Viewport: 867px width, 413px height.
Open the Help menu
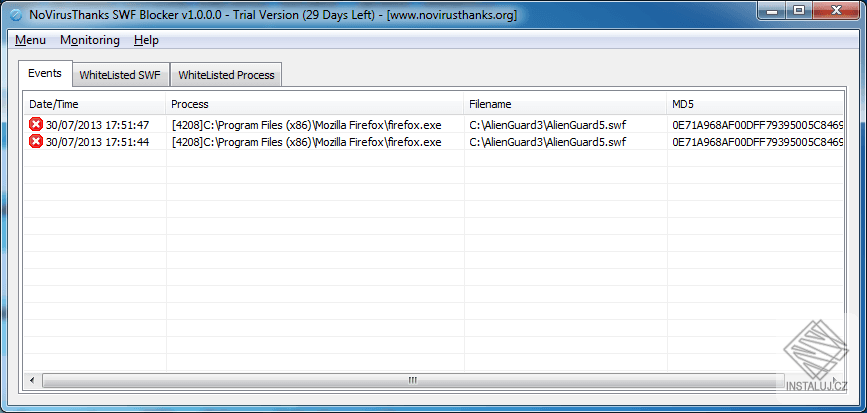tap(146, 40)
